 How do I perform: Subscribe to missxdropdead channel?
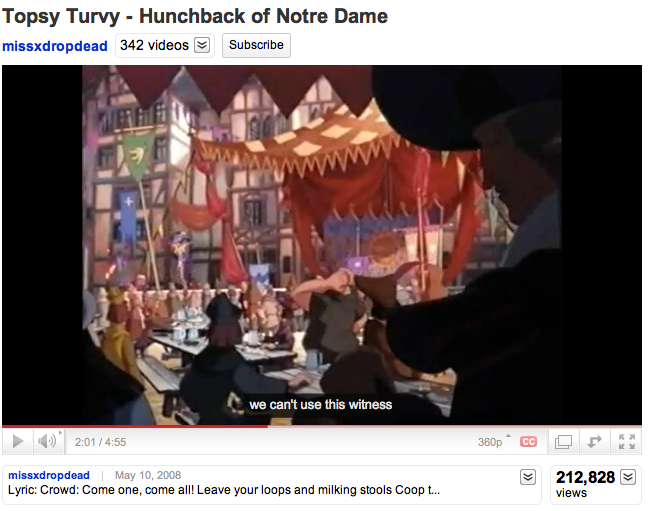[x=256, y=45]
